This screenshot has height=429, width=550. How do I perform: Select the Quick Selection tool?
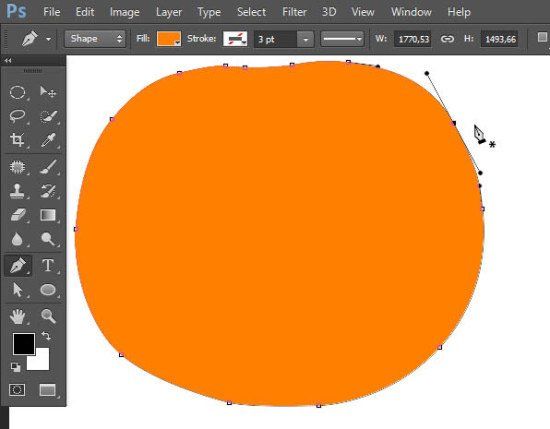[48, 116]
